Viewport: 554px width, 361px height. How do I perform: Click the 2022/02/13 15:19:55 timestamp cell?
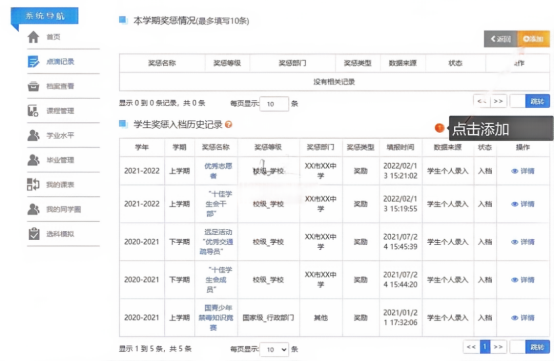[x=400, y=204]
